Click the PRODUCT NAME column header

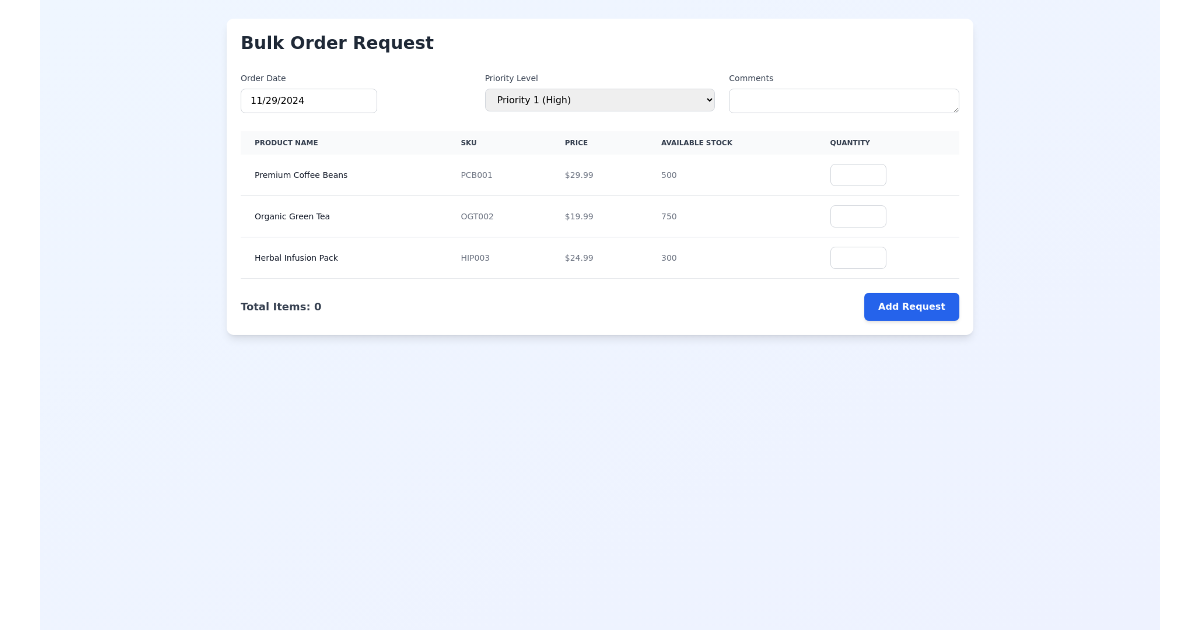coord(286,142)
